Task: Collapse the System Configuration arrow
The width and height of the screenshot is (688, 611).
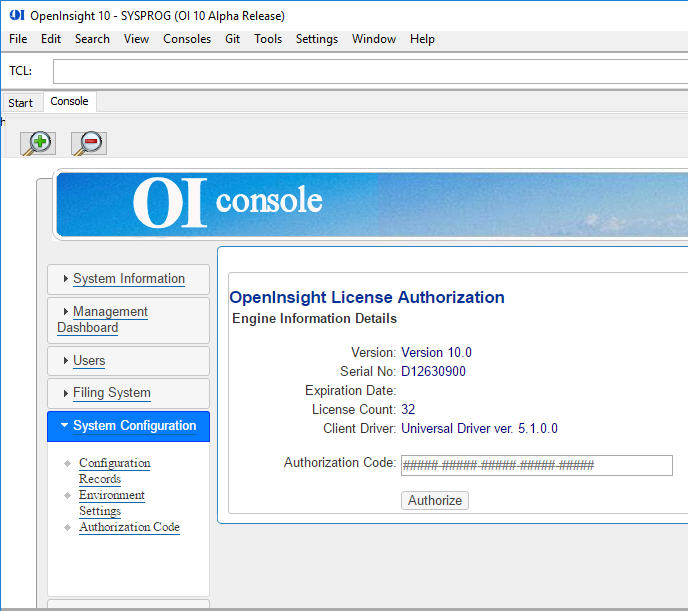Action: coord(64,425)
